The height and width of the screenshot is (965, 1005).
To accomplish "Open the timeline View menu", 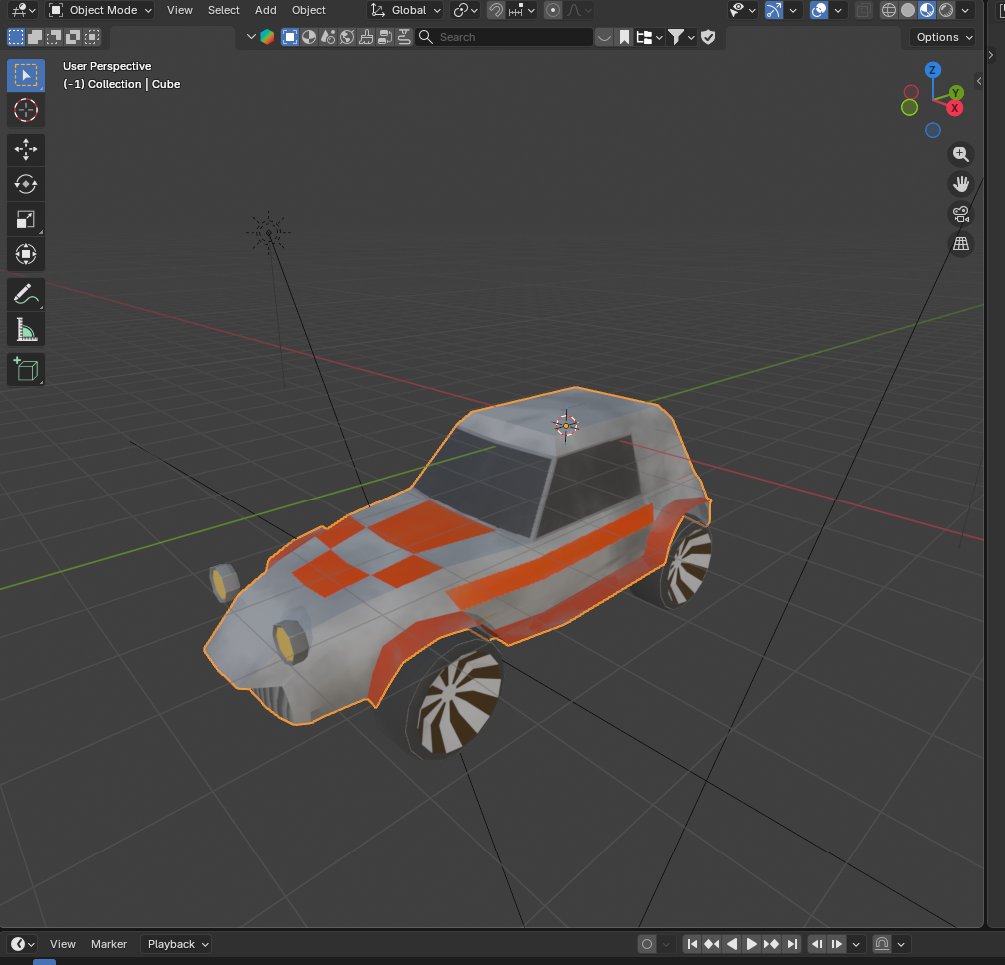I will (x=63, y=944).
